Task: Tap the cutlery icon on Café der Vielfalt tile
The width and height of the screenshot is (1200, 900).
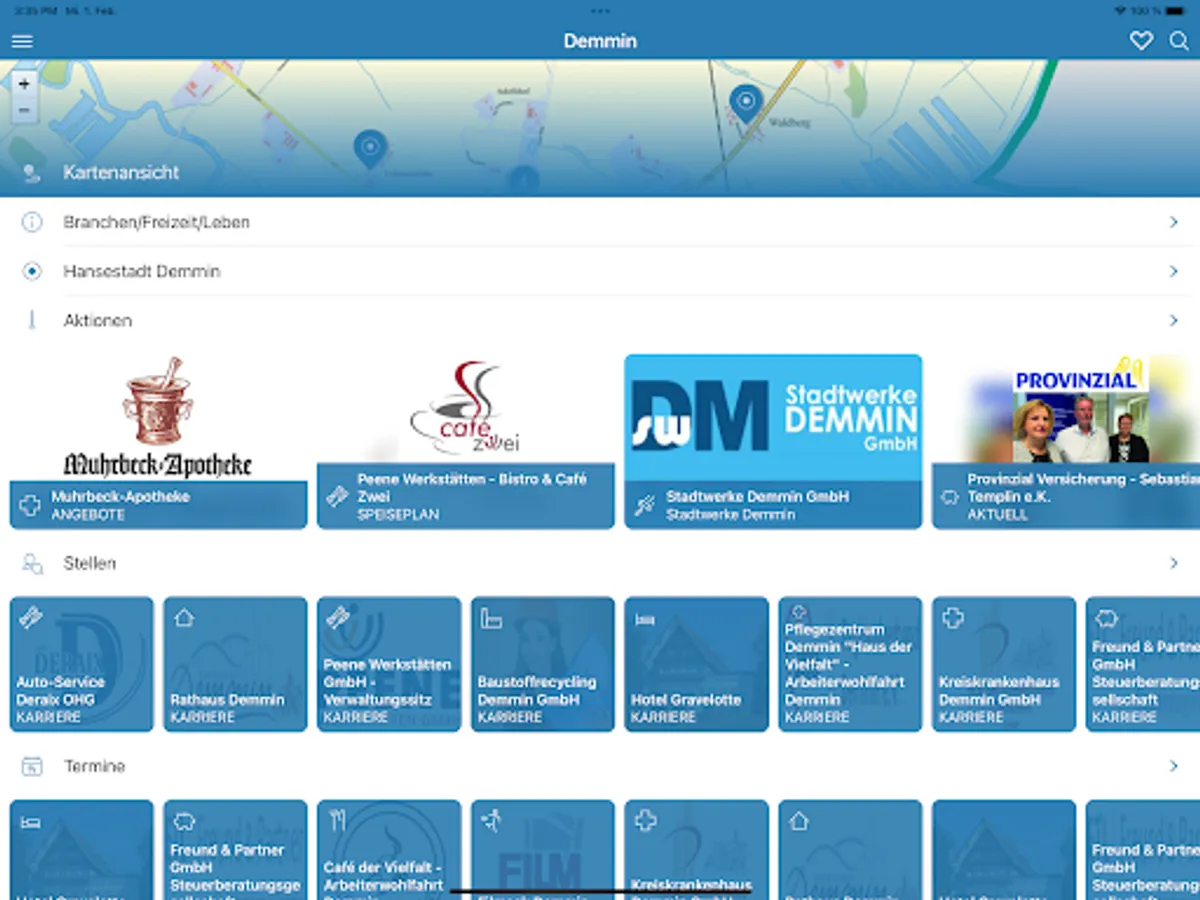Action: click(x=338, y=821)
